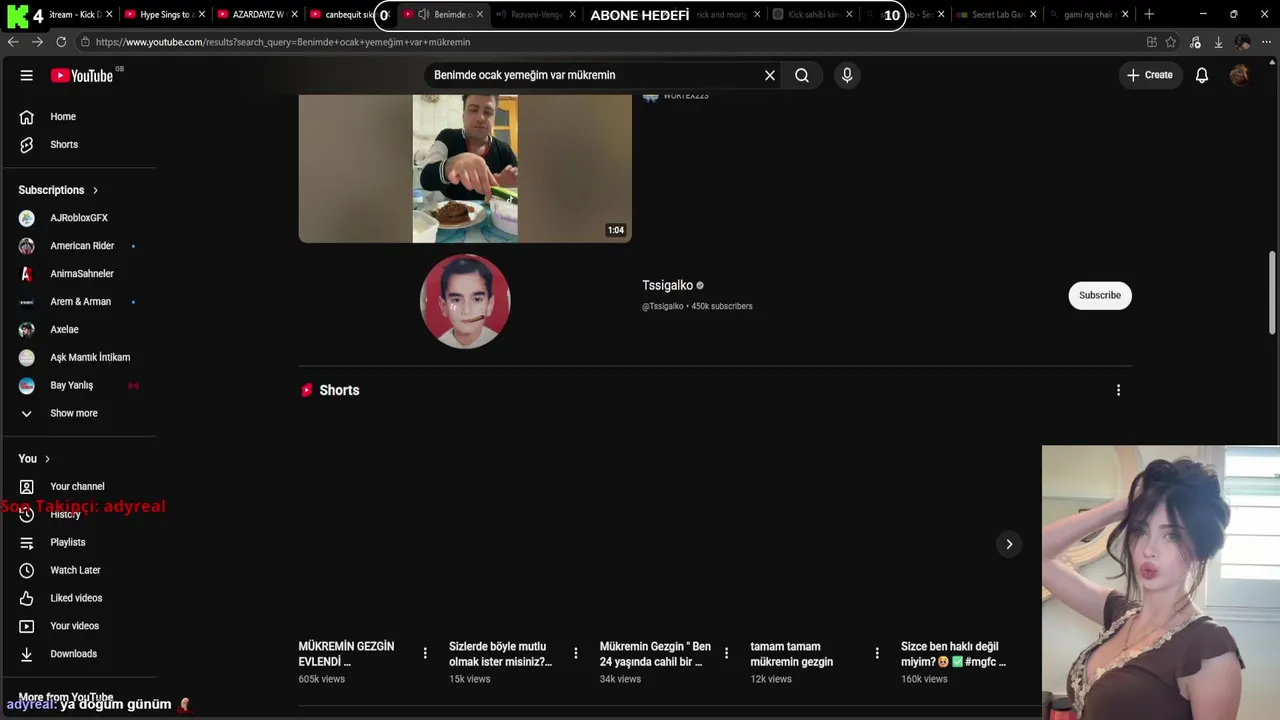Close the Hype Sings browser tab
The image size is (1280, 720).
point(202,14)
